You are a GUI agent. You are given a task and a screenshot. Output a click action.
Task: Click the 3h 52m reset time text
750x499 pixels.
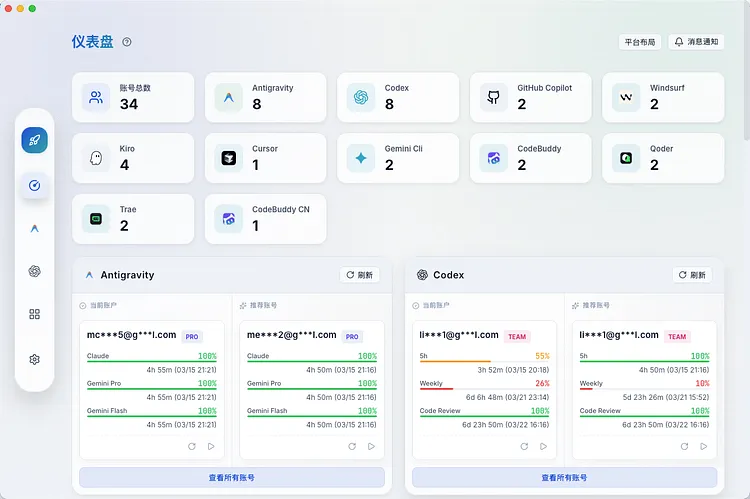(x=513, y=370)
